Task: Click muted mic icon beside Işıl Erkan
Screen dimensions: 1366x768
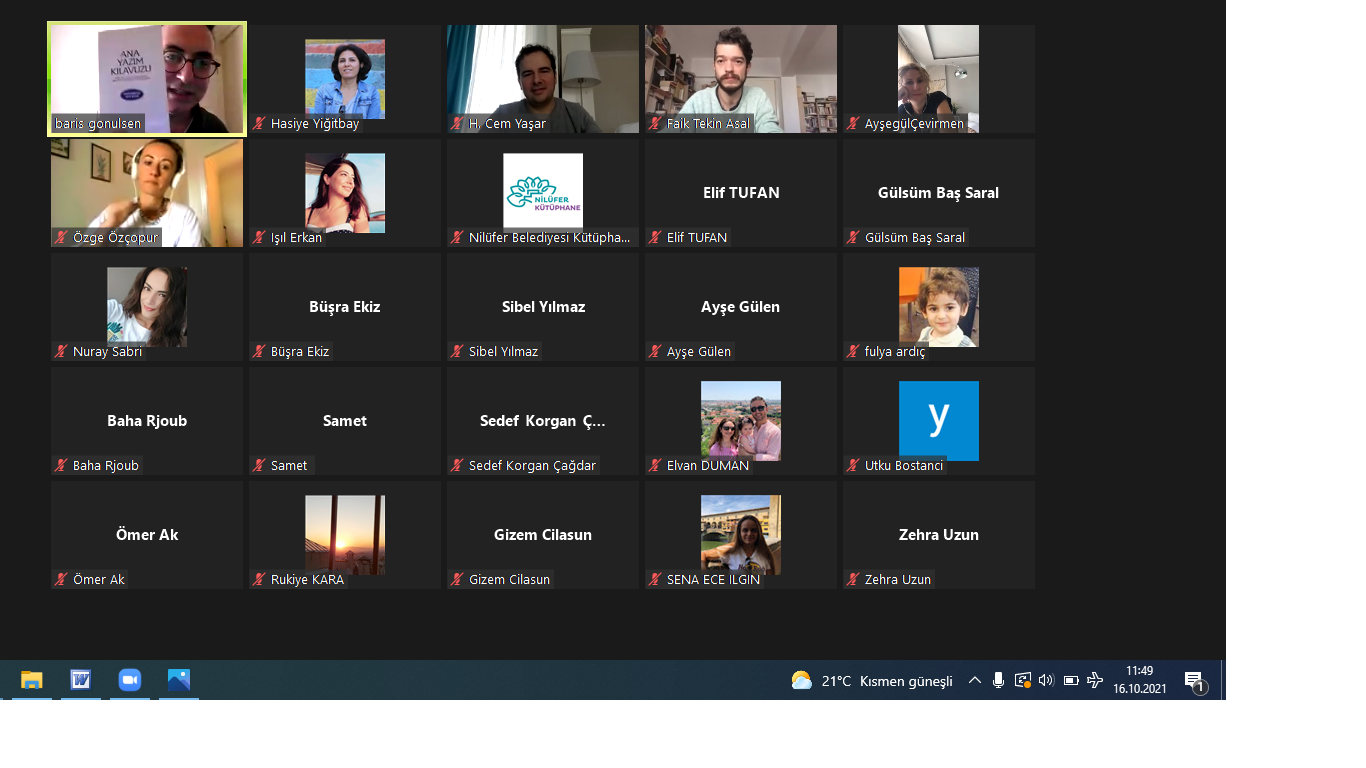Action: tap(260, 238)
